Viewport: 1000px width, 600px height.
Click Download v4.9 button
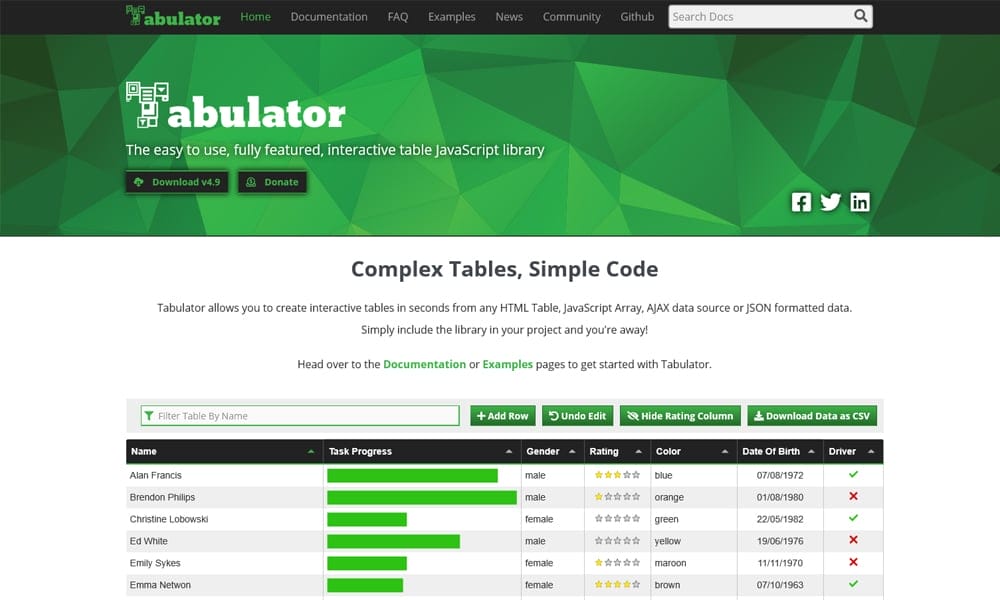[x=177, y=182]
